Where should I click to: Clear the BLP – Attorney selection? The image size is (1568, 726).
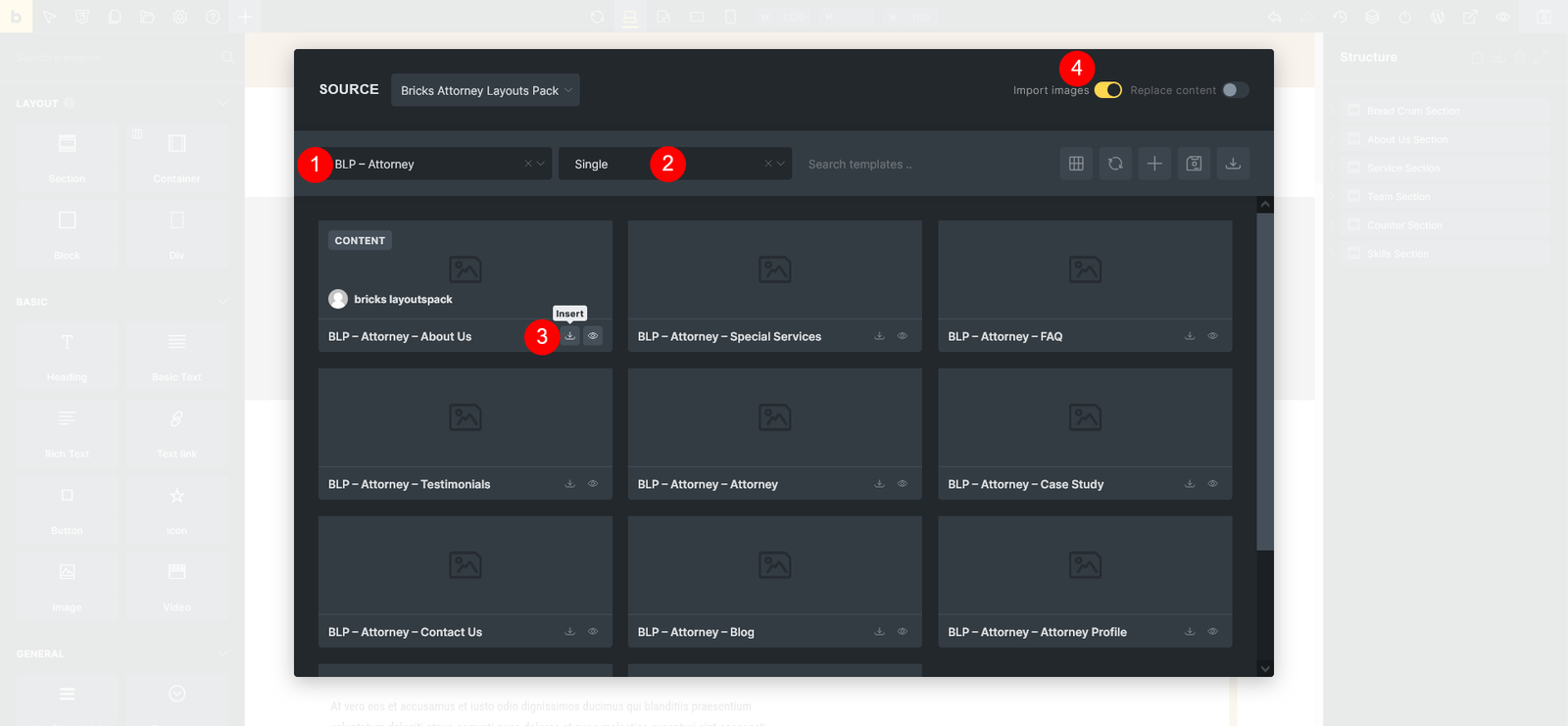(x=528, y=164)
